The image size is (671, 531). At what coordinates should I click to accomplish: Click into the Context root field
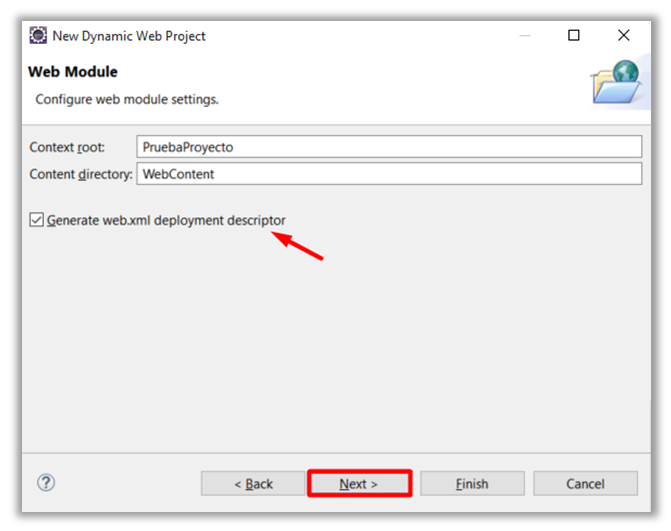coord(388,147)
